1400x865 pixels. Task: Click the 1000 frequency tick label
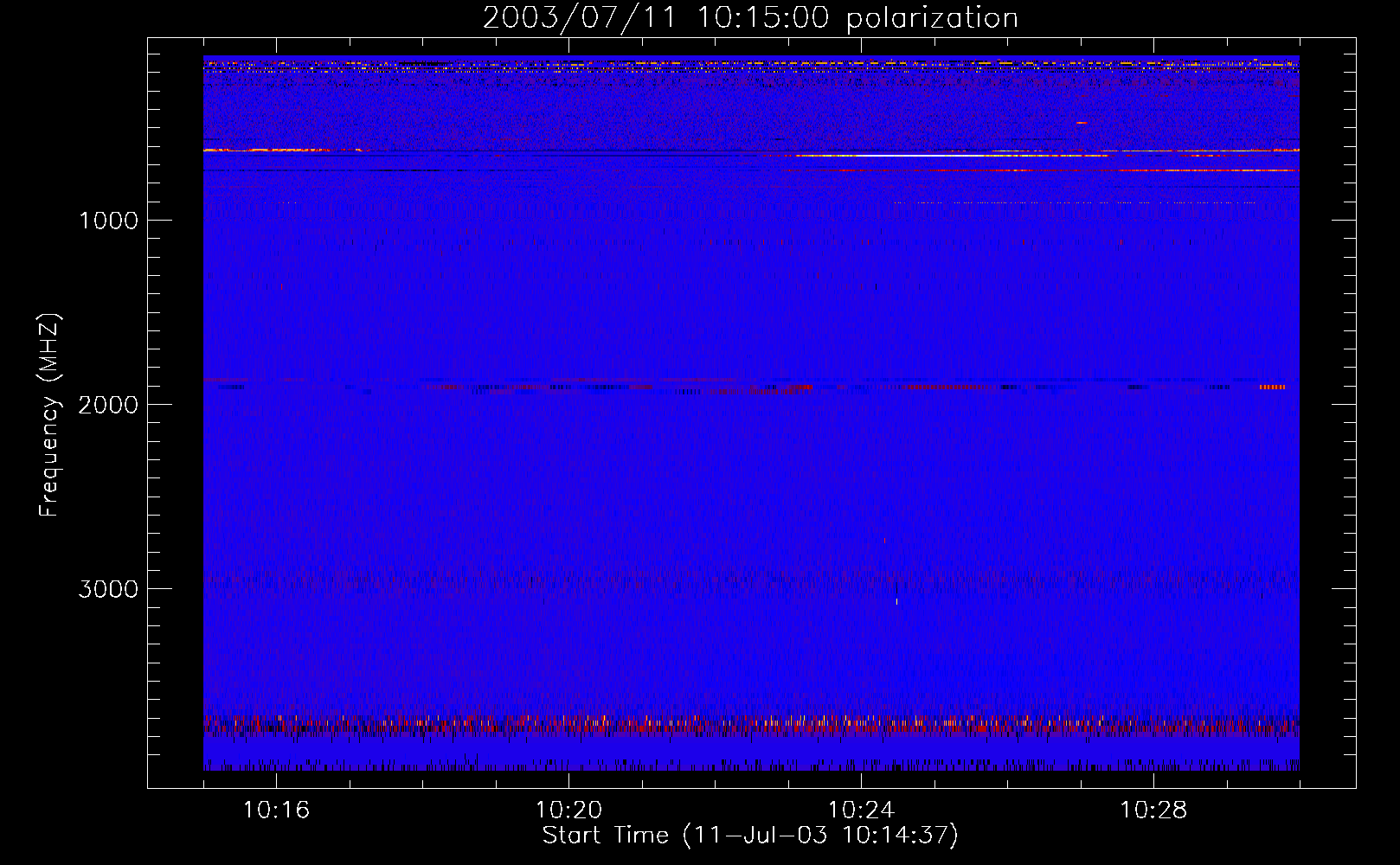point(108,221)
